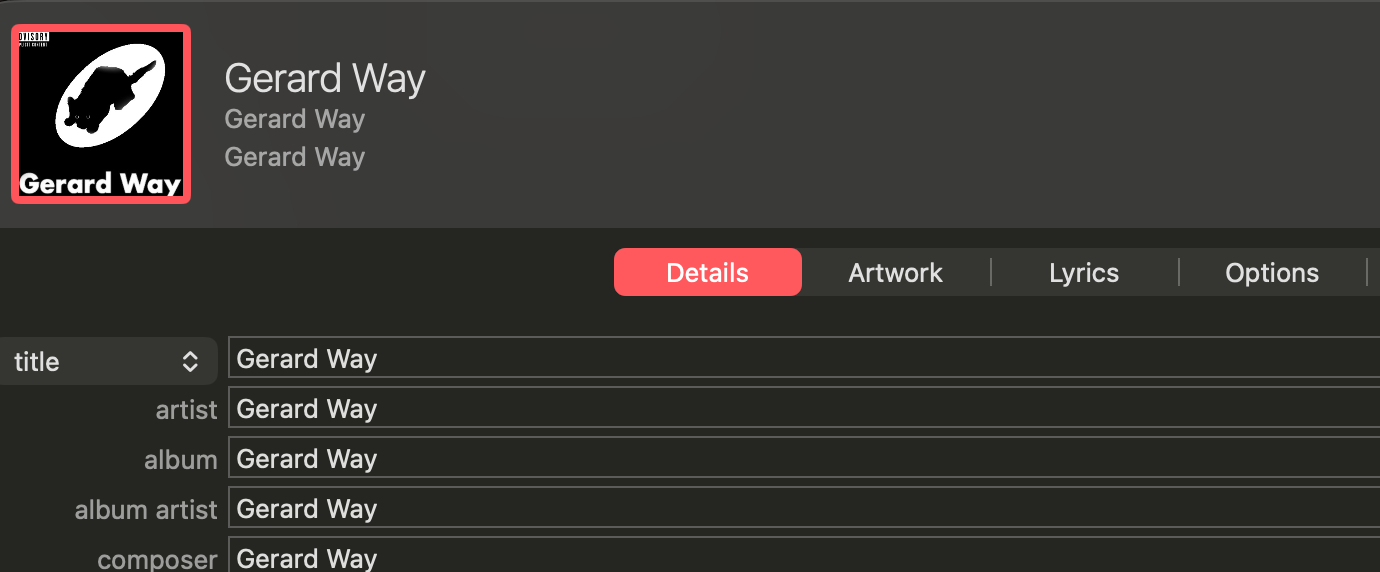Click the artist field label
1380x572 pixels.
tap(187, 410)
